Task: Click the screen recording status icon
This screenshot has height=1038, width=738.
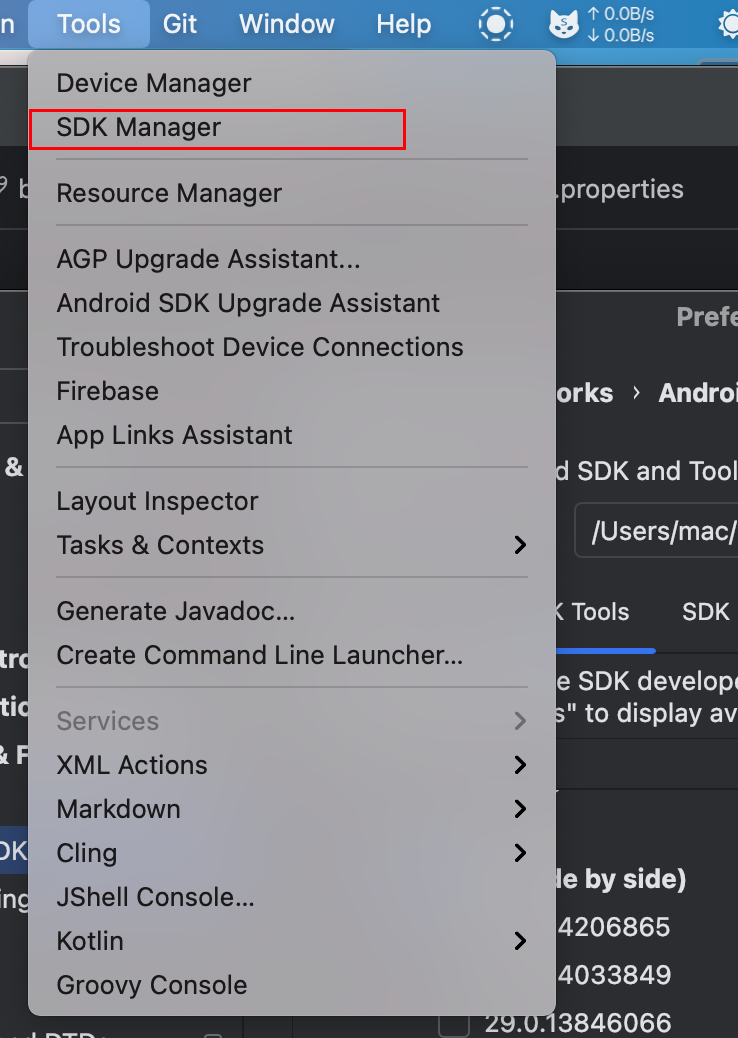Action: 496,24
